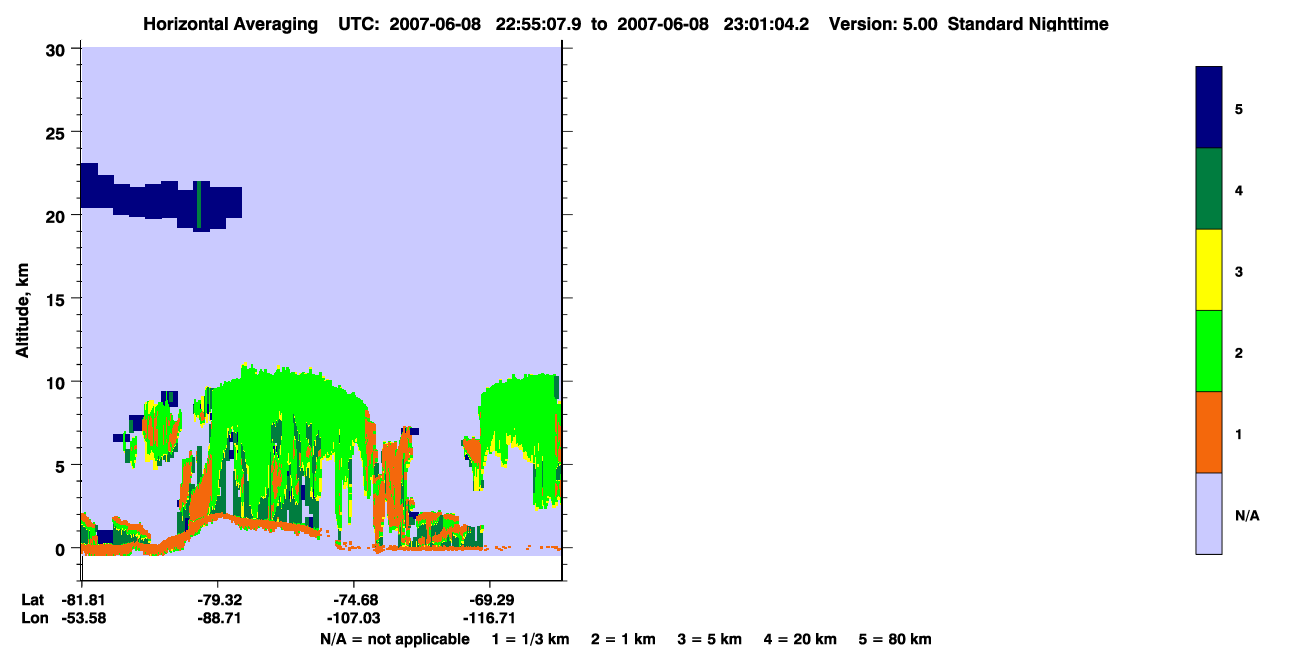This screenshot has height=667, width=1300.
Task: Click latitude value -81.81
Action: (x=82, y=600)
